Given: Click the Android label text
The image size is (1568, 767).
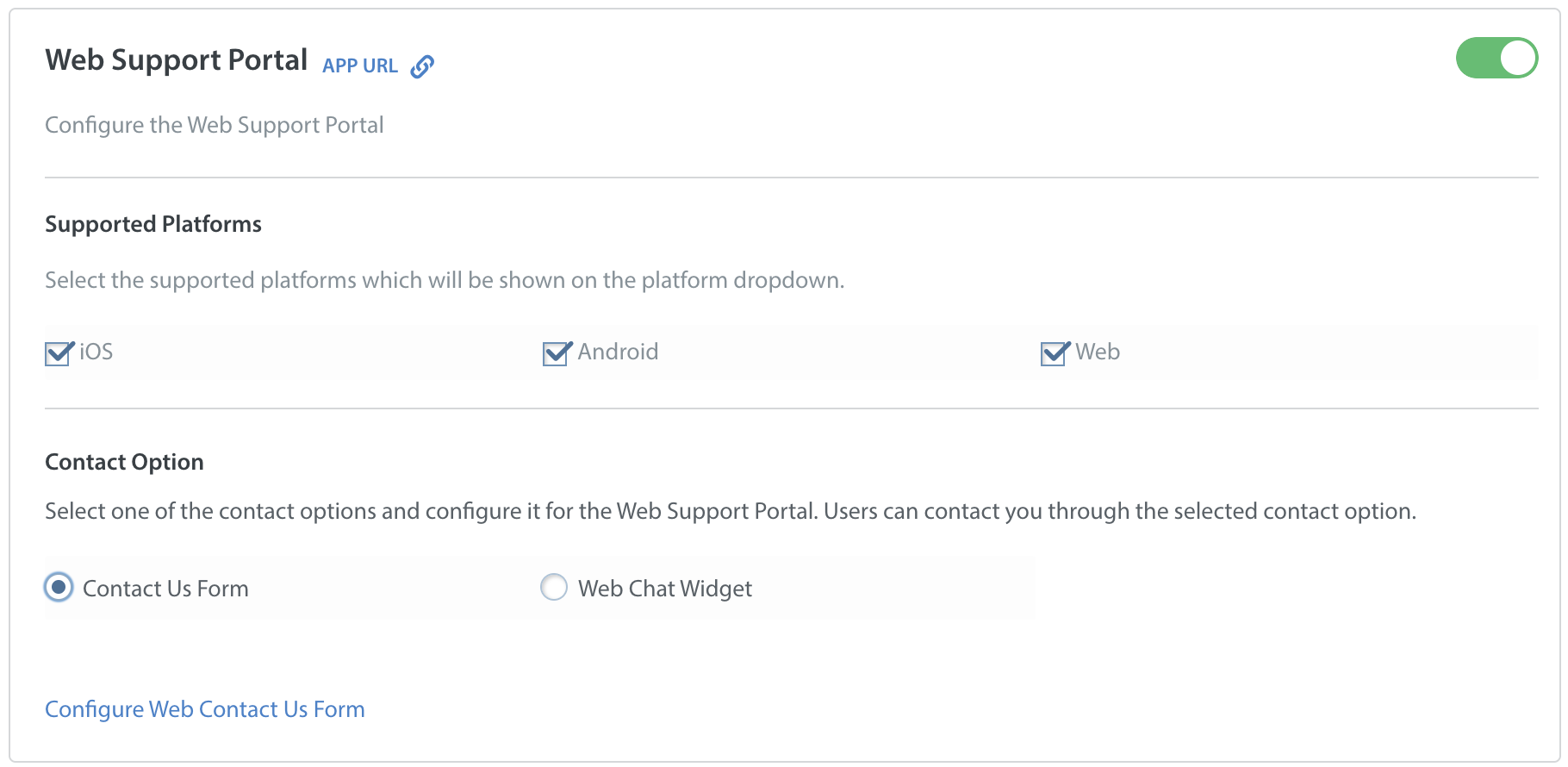Looking at the screenshot, I should (x=618, y=352).
